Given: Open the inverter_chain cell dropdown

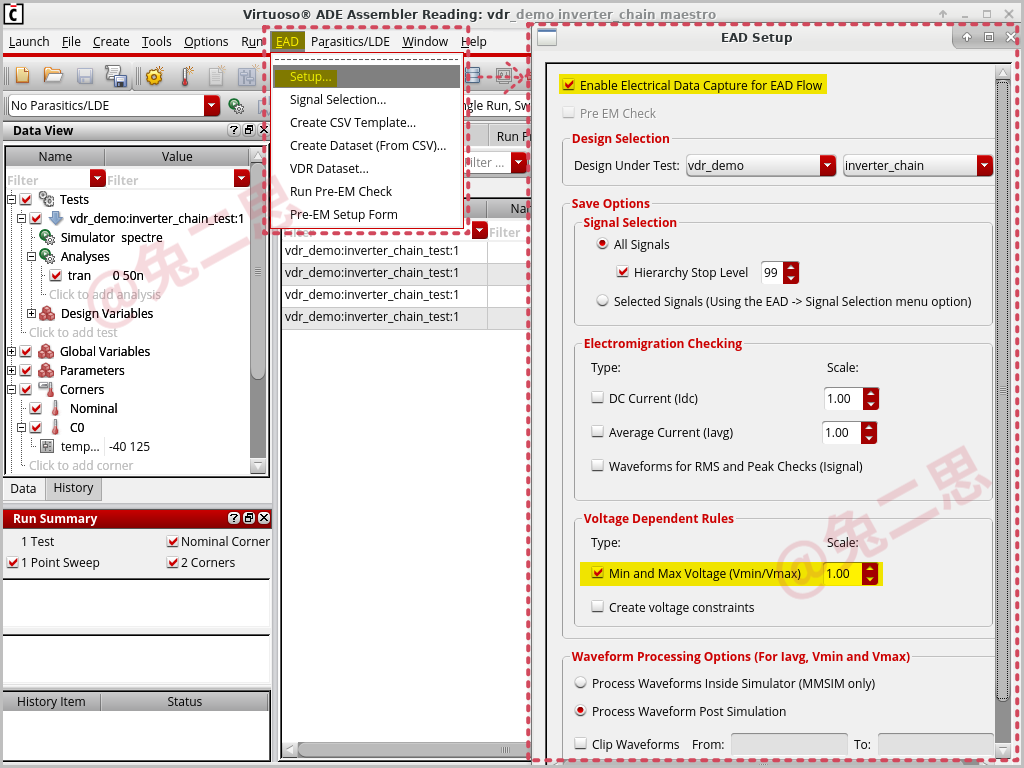Looking at the screenshot, I should point(985,166).
